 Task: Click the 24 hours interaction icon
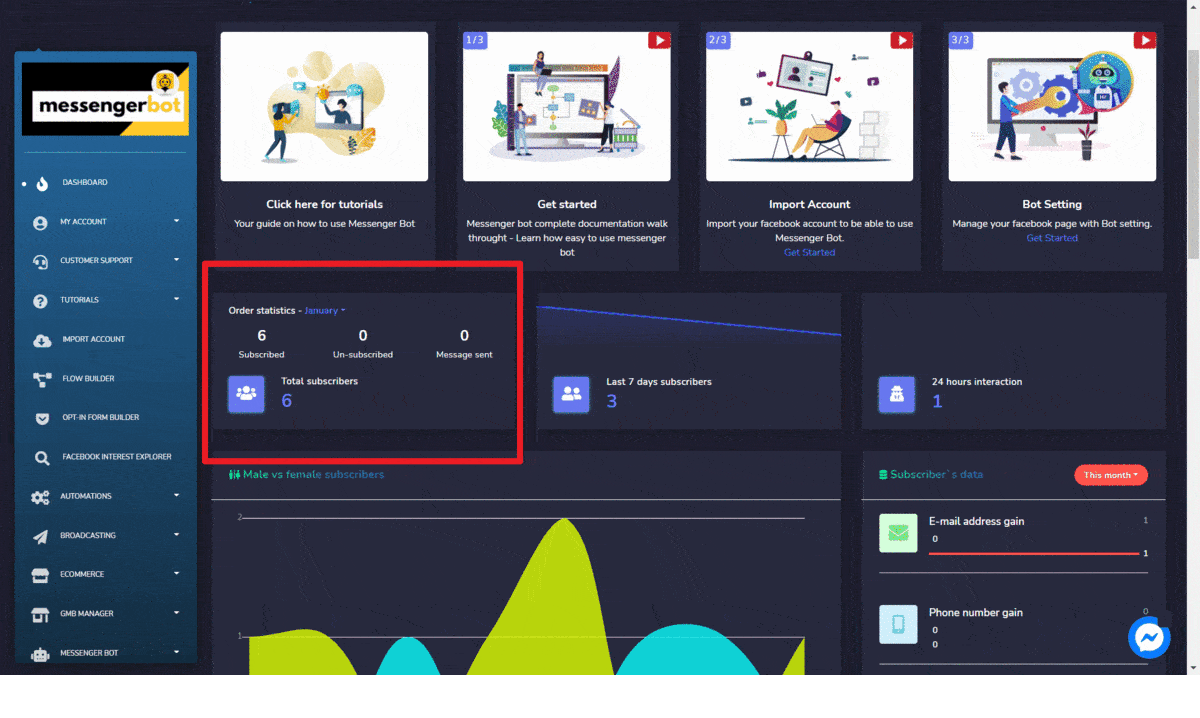point(897,393)
